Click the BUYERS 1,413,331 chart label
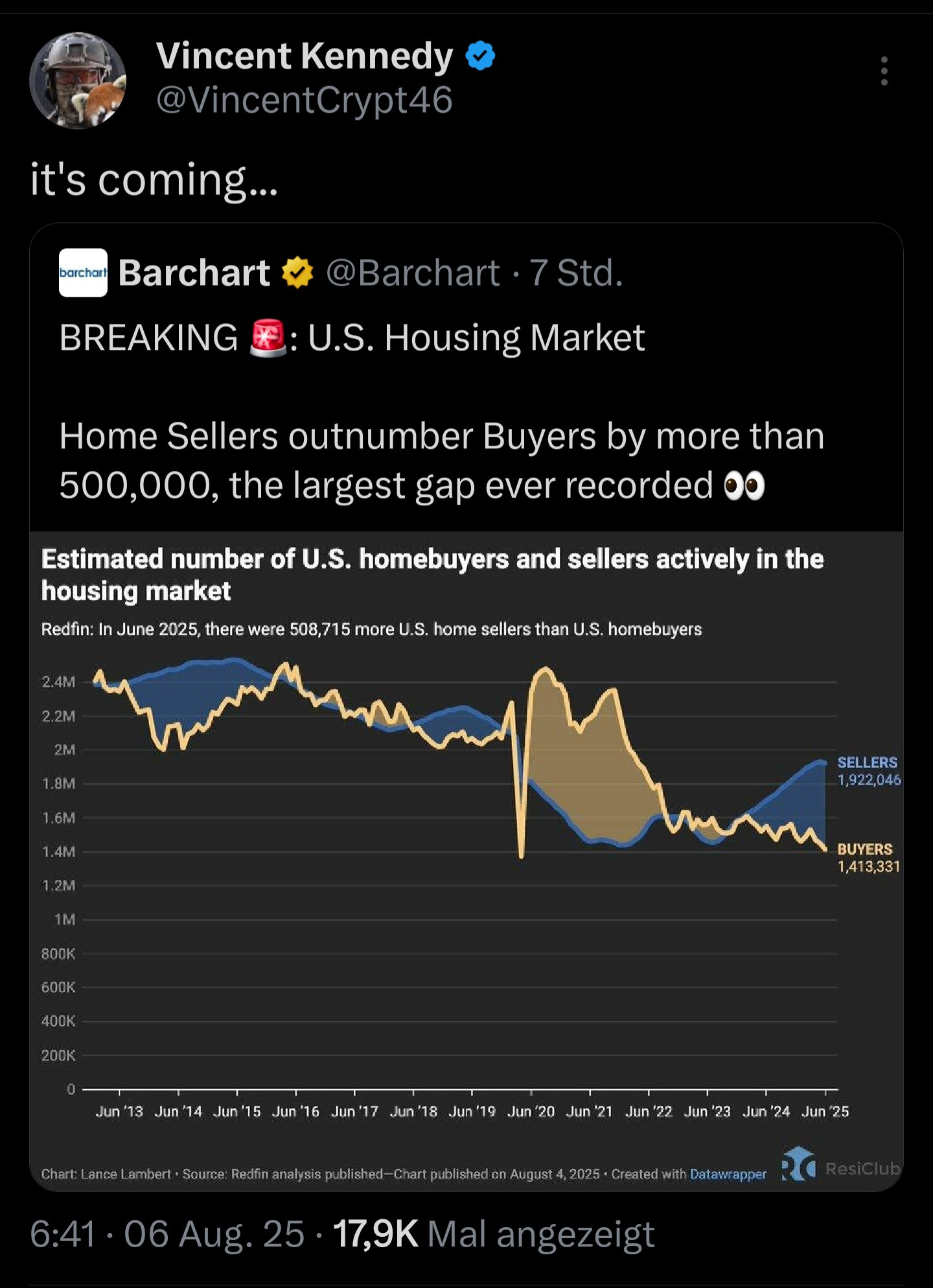Viewport: 933px width, 1288px height. [x=868, y=858]
